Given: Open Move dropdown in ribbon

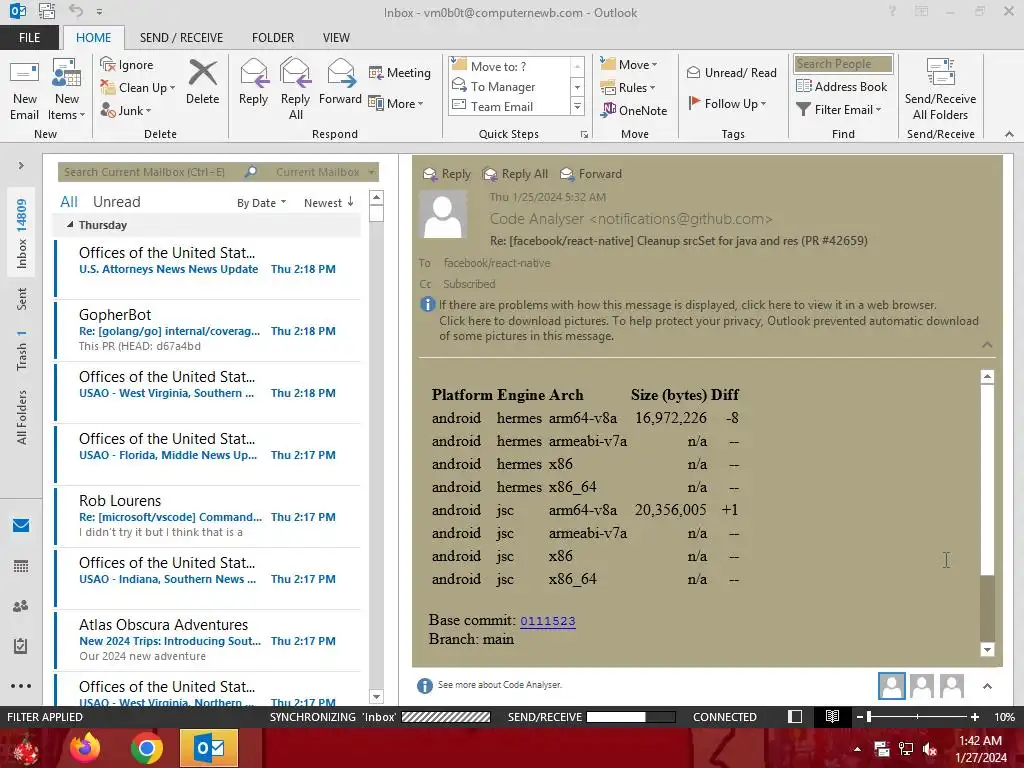Looking at the screenshot, I should tap(629, 65).
